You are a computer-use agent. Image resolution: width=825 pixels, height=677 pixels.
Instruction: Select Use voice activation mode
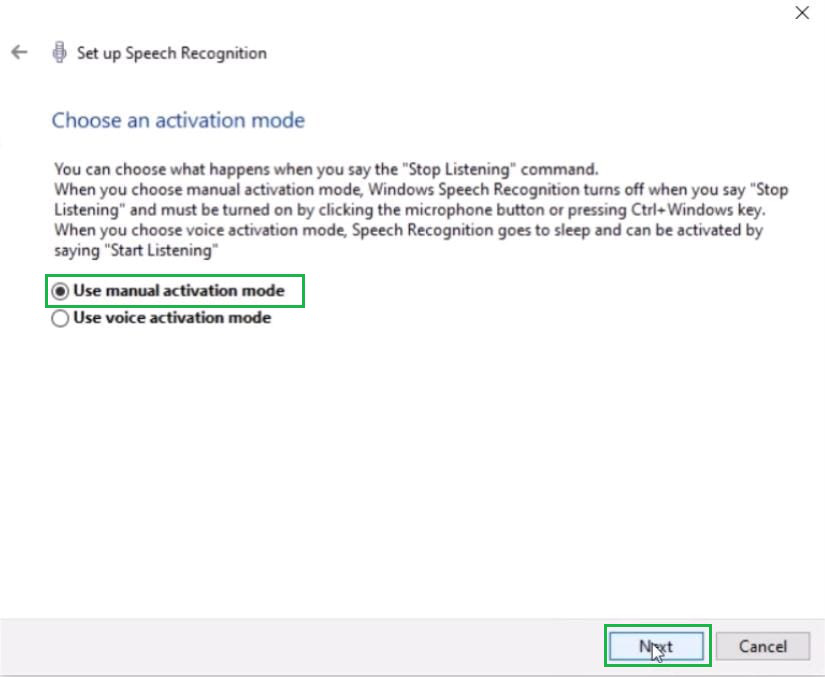pos(161,318)
